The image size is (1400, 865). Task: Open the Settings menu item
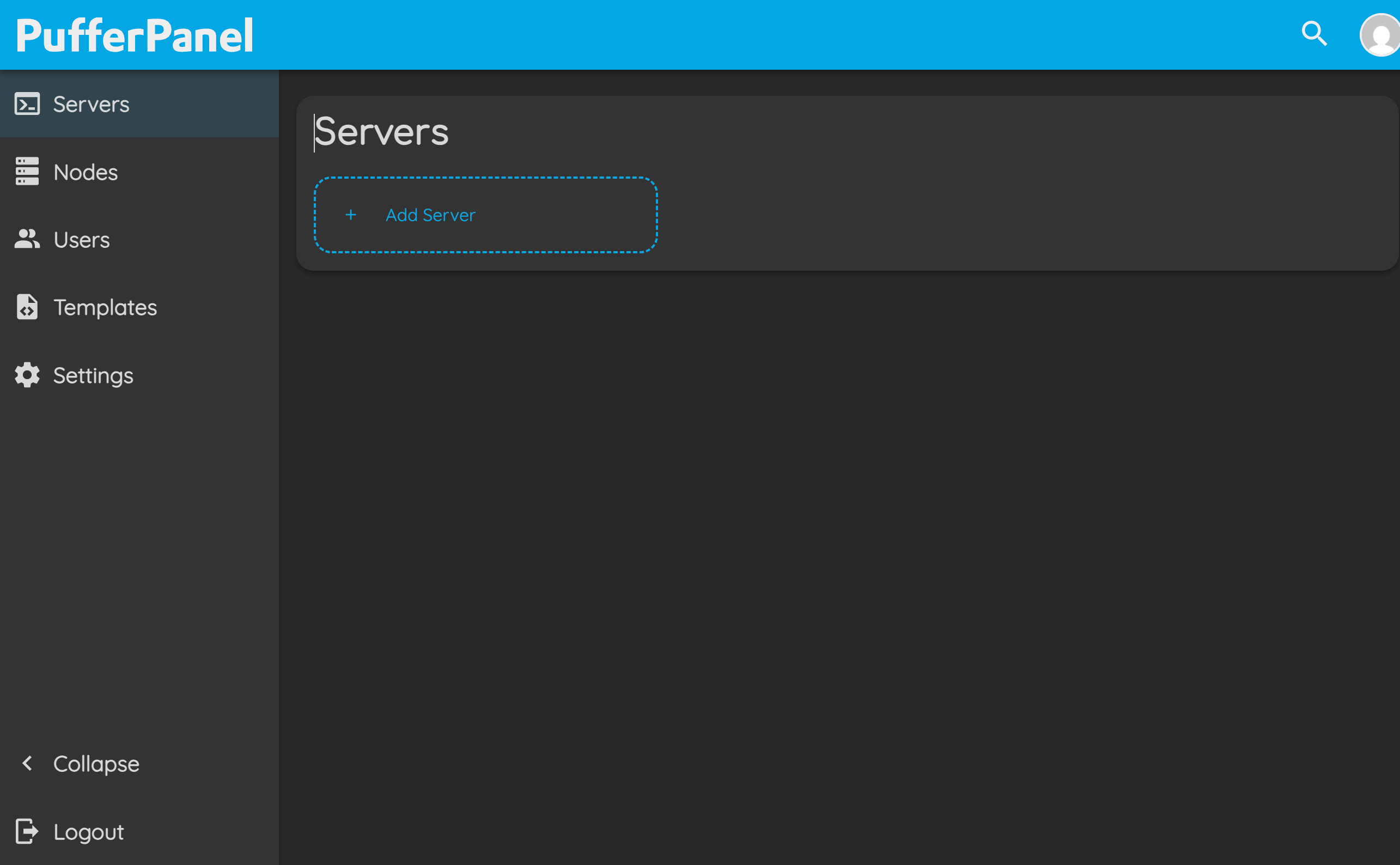(x=139, y=375)
